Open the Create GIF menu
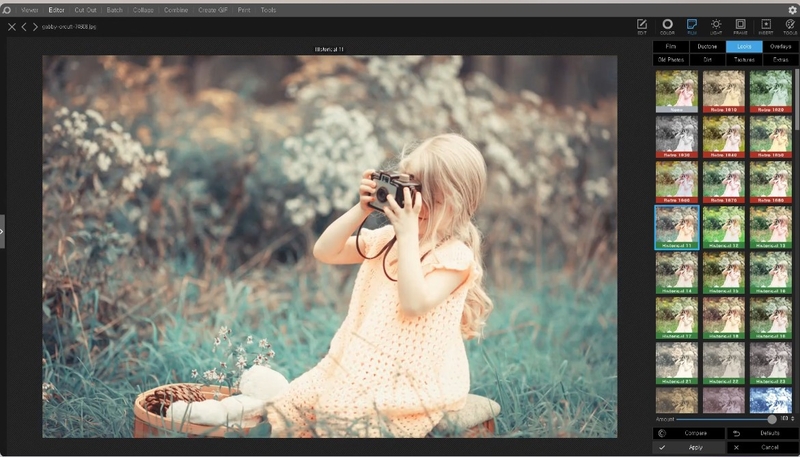This screenshot has height=457, width=800. (212, 9)
